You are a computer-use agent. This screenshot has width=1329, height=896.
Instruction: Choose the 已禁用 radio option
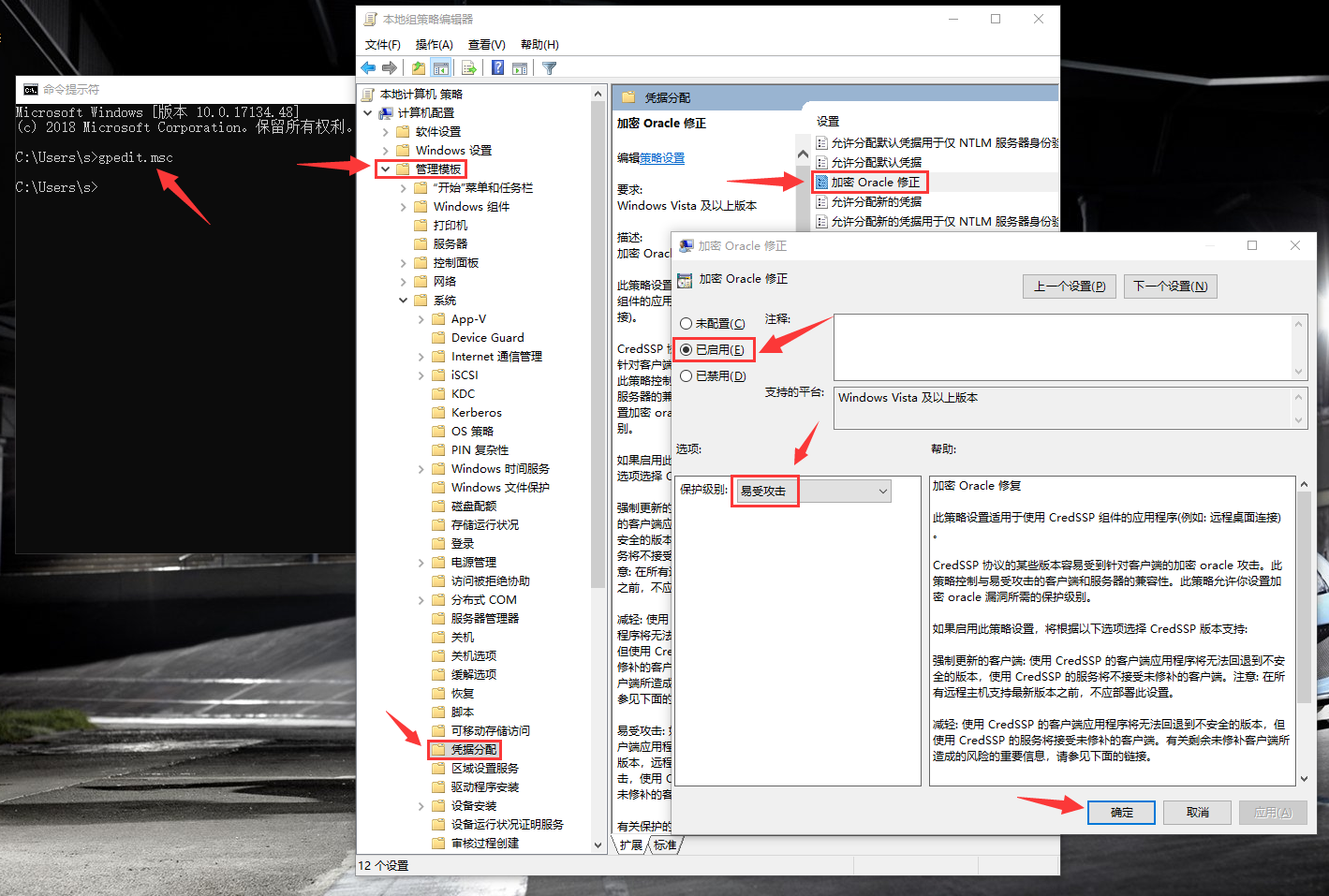(687, 375)
